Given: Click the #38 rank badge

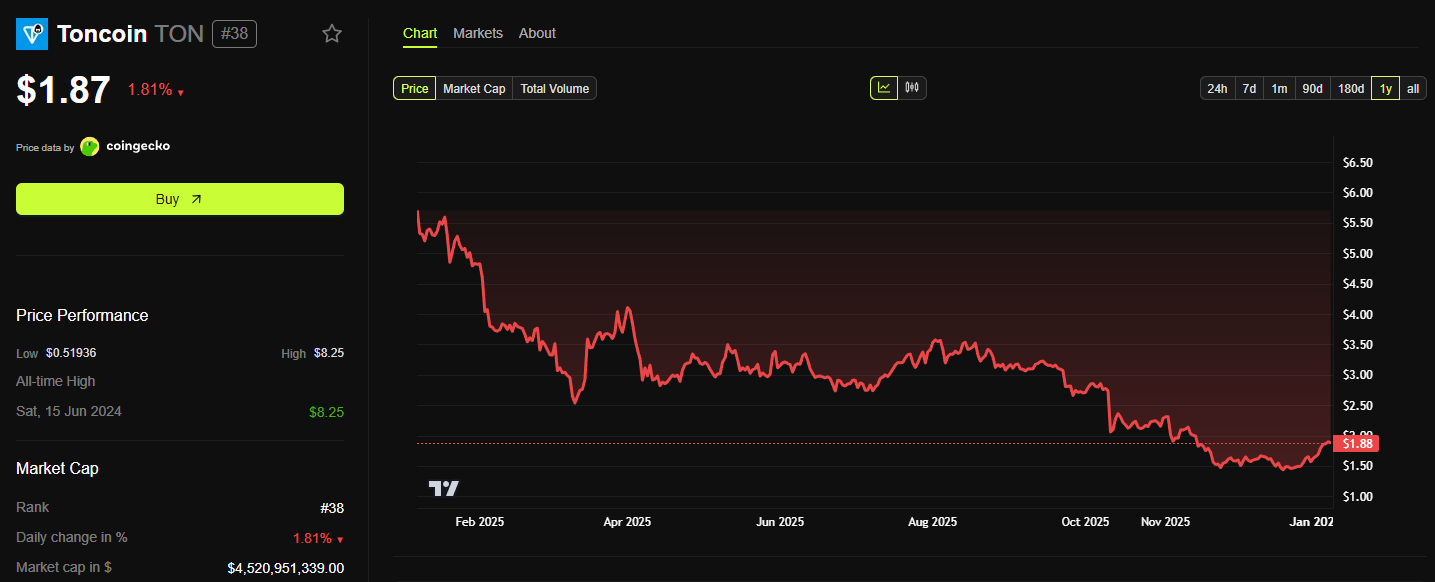Looking at the screenshot, I should pyautogui.click(x=234, y=34).
